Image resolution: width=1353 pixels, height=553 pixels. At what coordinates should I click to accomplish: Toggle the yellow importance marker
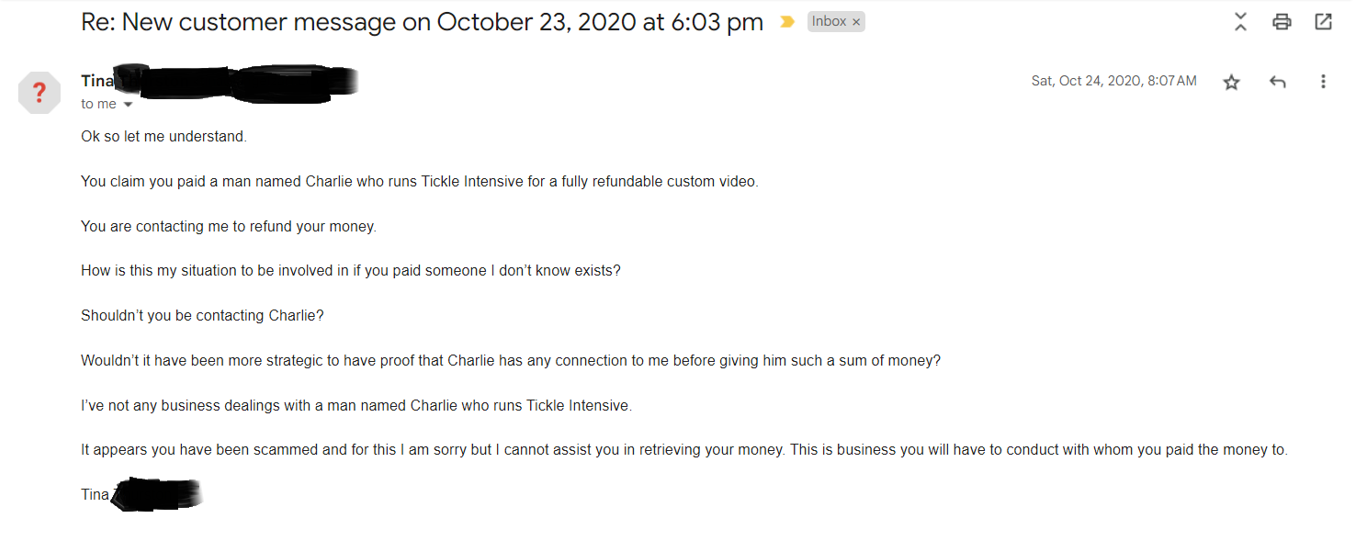pyautogui.click(x=787, y=22)
